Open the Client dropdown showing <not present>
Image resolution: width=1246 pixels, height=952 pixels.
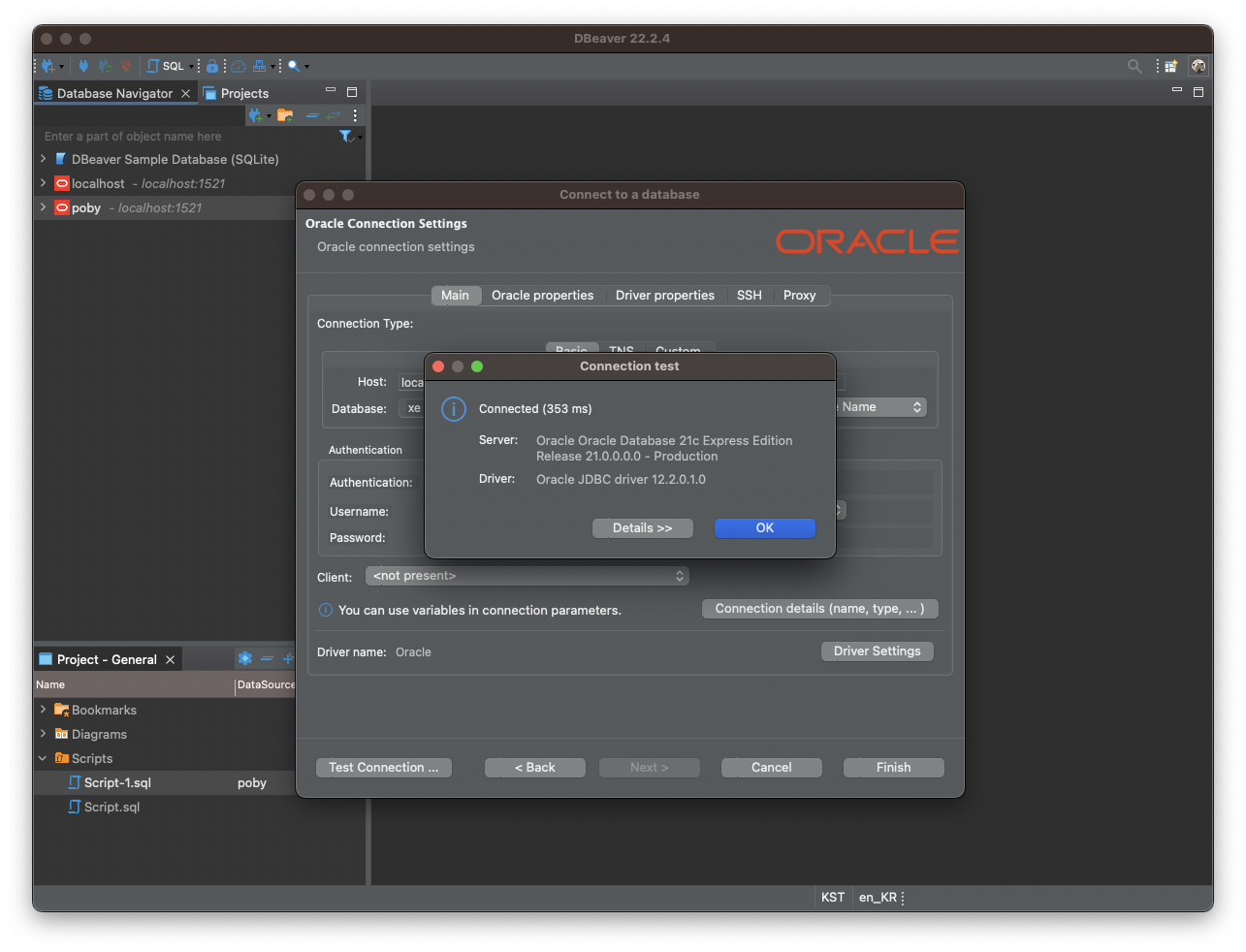(x=527, y=576)
